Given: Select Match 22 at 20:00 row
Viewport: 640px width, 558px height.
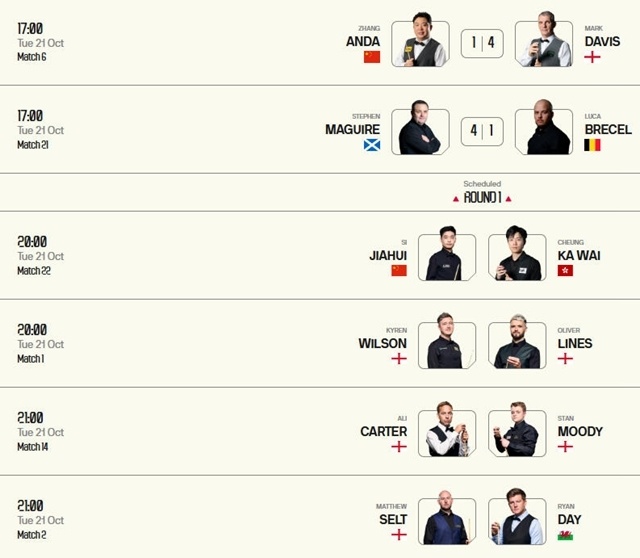Looking at the screenshot, I should (41, 257).
